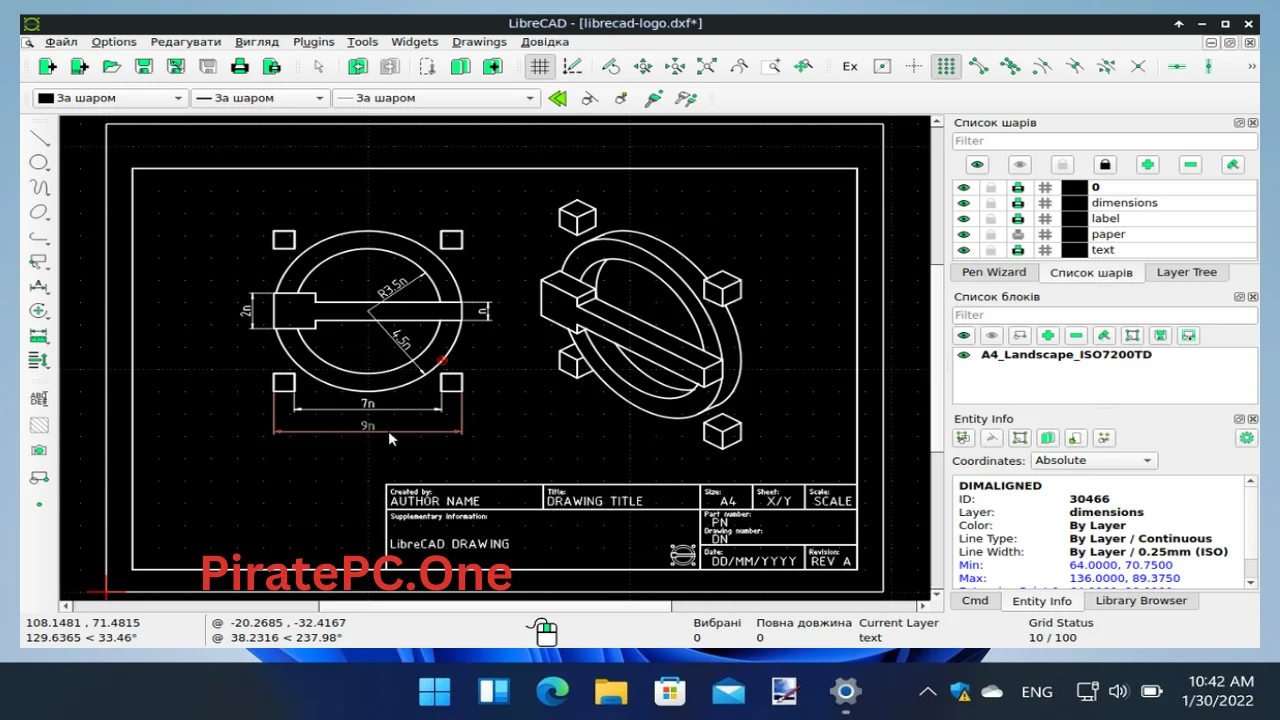Select the Polyline tool in the left toolbar
The image size is (1280, 720).
39,237
